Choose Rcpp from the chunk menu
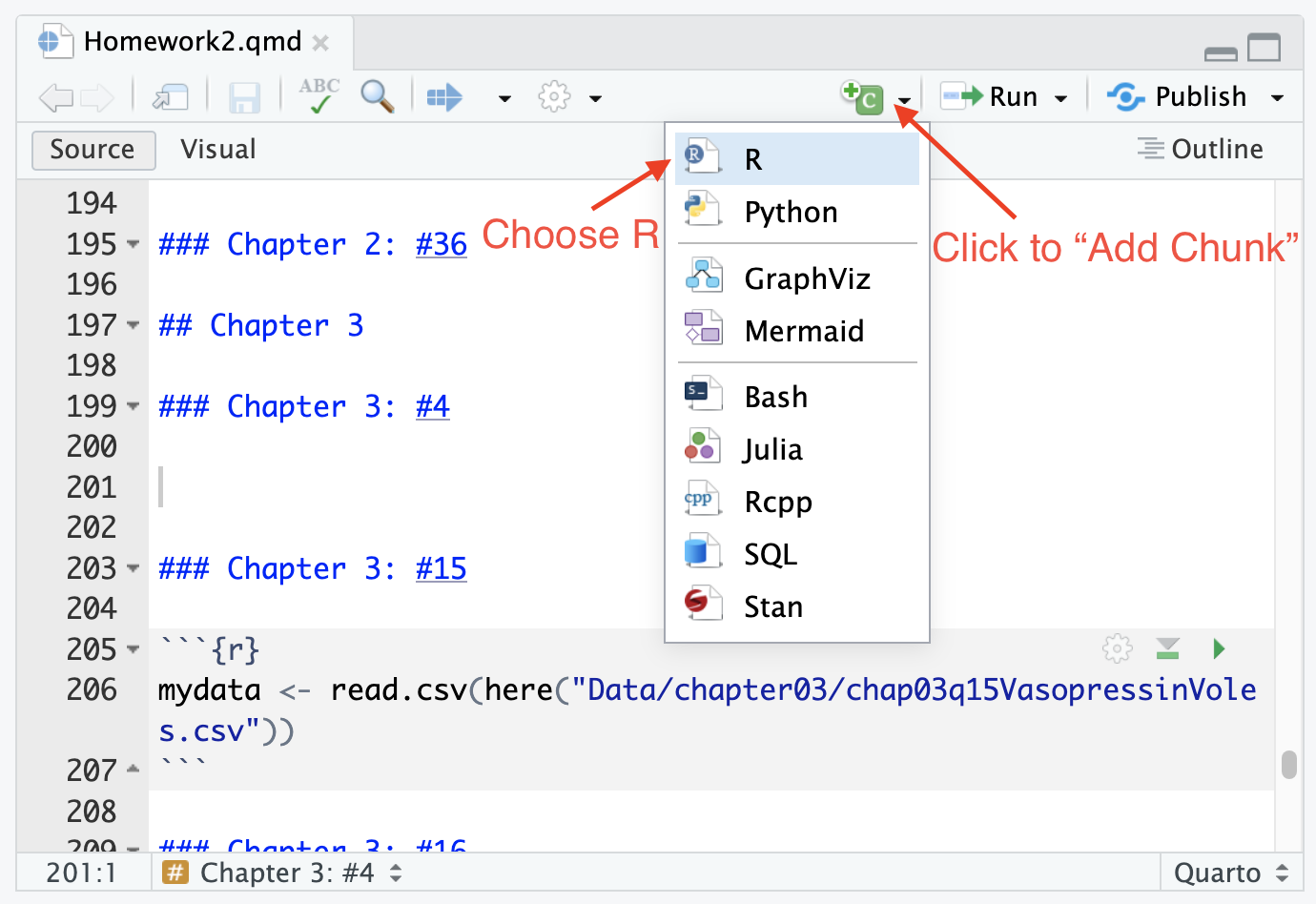This screenshot has width=1316, height=904. pos(796,501)
